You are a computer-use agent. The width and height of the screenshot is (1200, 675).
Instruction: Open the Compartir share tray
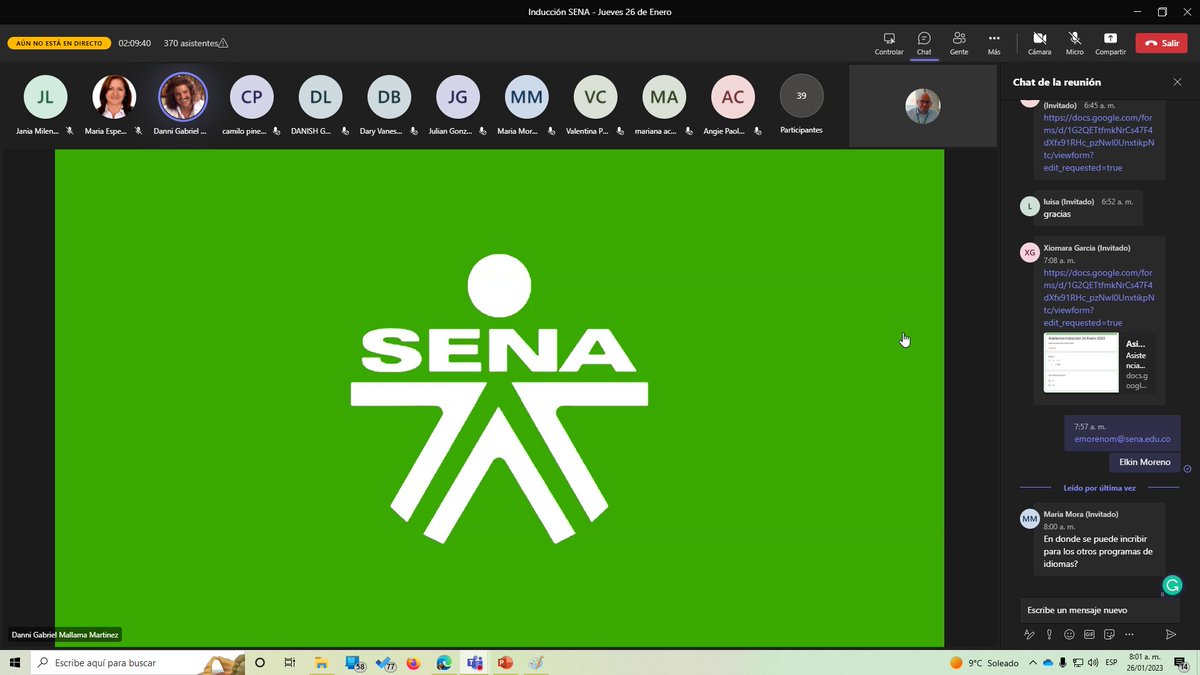click(x=1110, y=43)
